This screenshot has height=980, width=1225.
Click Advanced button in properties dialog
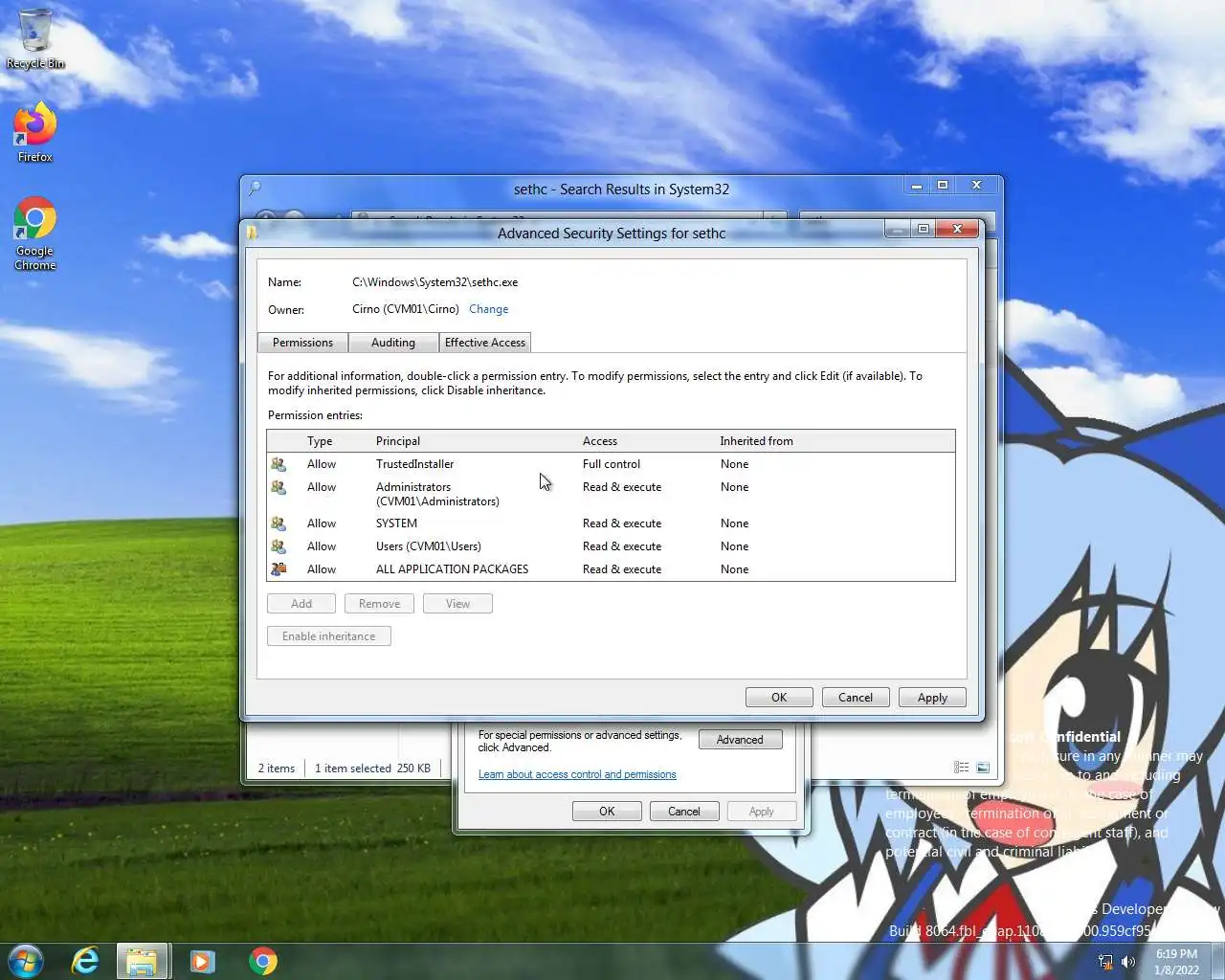[741, 740]
